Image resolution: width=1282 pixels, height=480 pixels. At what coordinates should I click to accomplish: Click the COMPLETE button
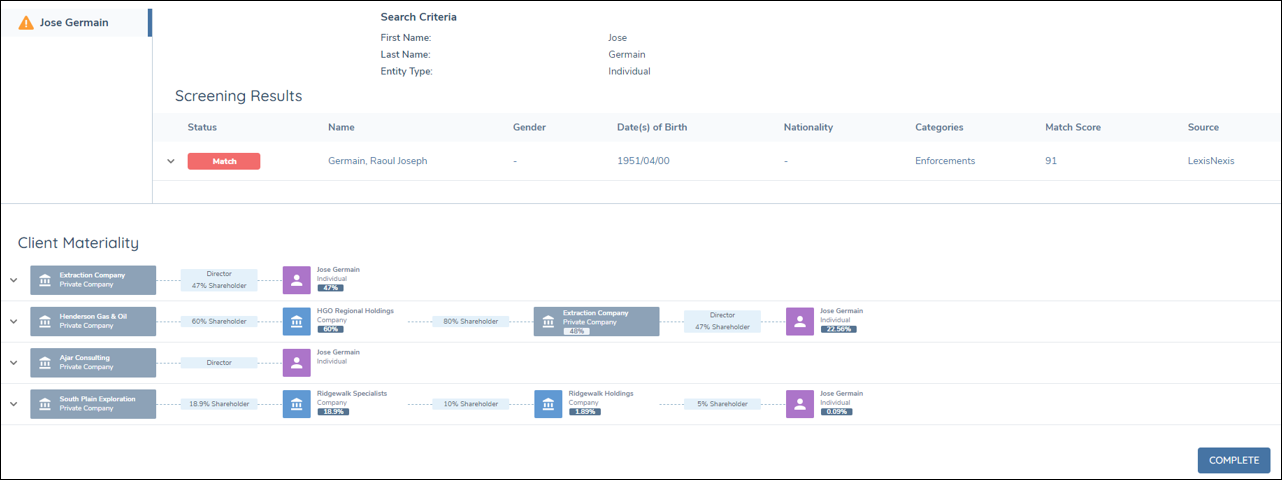(1234, 460)
